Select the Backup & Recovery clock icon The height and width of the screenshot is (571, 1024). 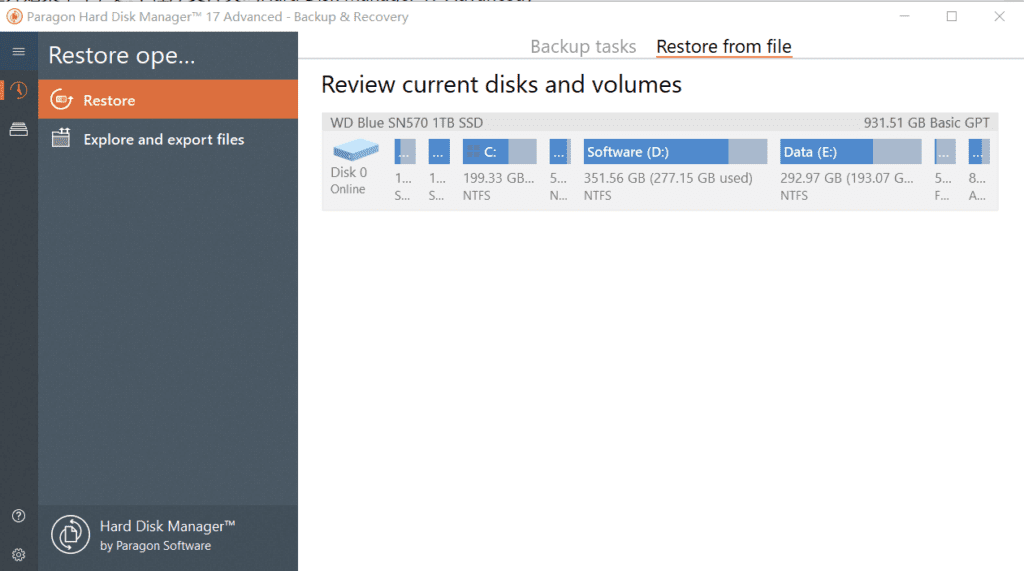18,90
